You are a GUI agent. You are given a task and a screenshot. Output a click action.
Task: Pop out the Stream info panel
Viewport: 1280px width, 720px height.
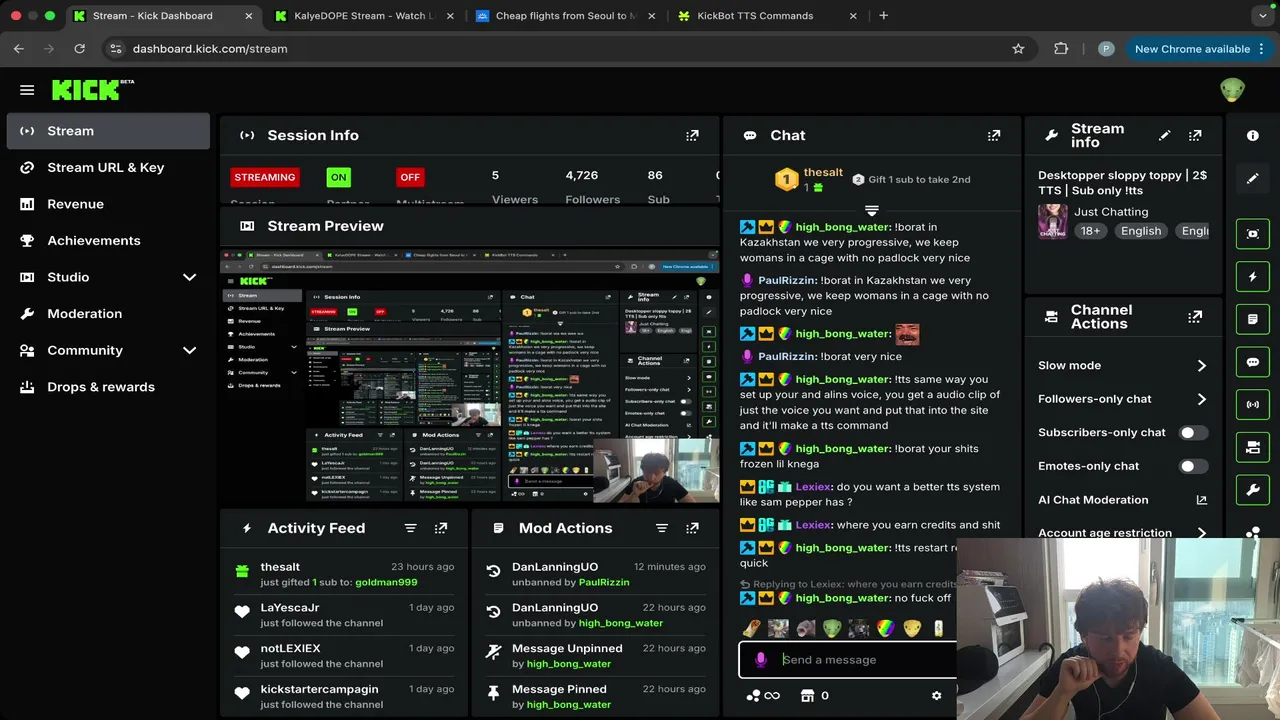pyautogui.click(x=1195, y=135)
